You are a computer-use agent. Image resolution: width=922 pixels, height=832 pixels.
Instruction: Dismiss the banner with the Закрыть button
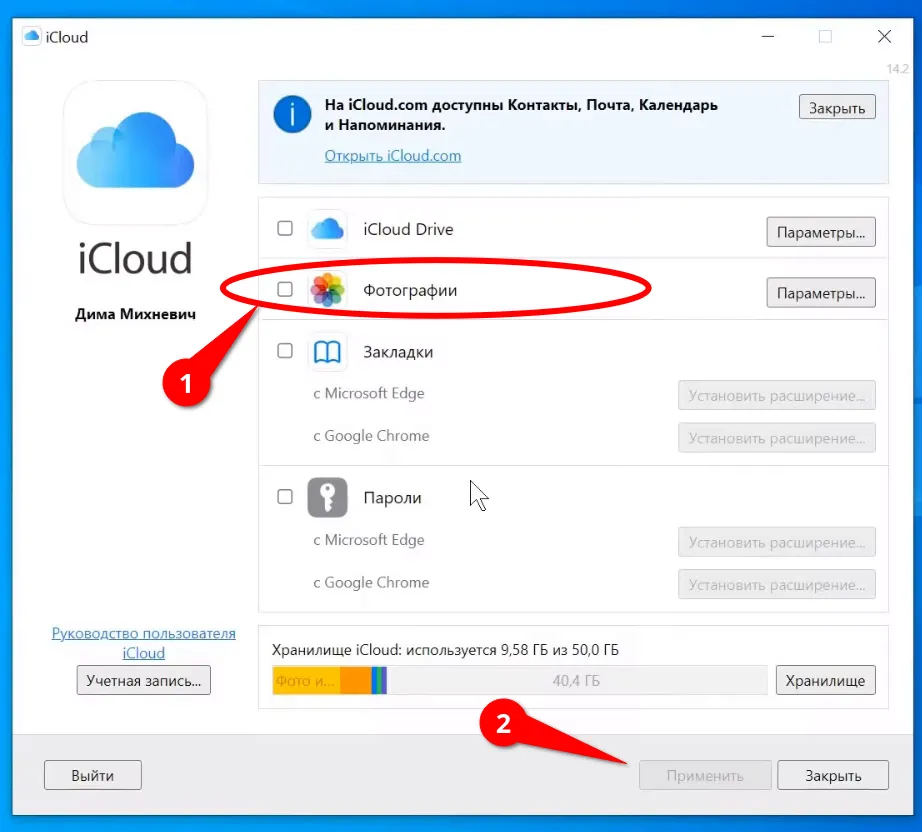pyautogui.click(x=837, y=106)
